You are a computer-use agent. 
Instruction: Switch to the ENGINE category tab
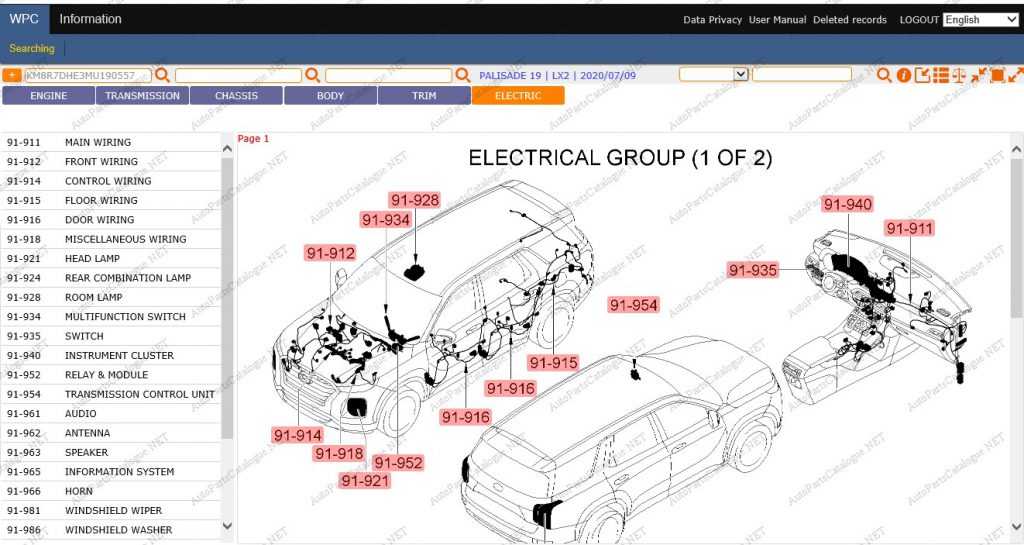pyautogui.click(x=48, y=96)
